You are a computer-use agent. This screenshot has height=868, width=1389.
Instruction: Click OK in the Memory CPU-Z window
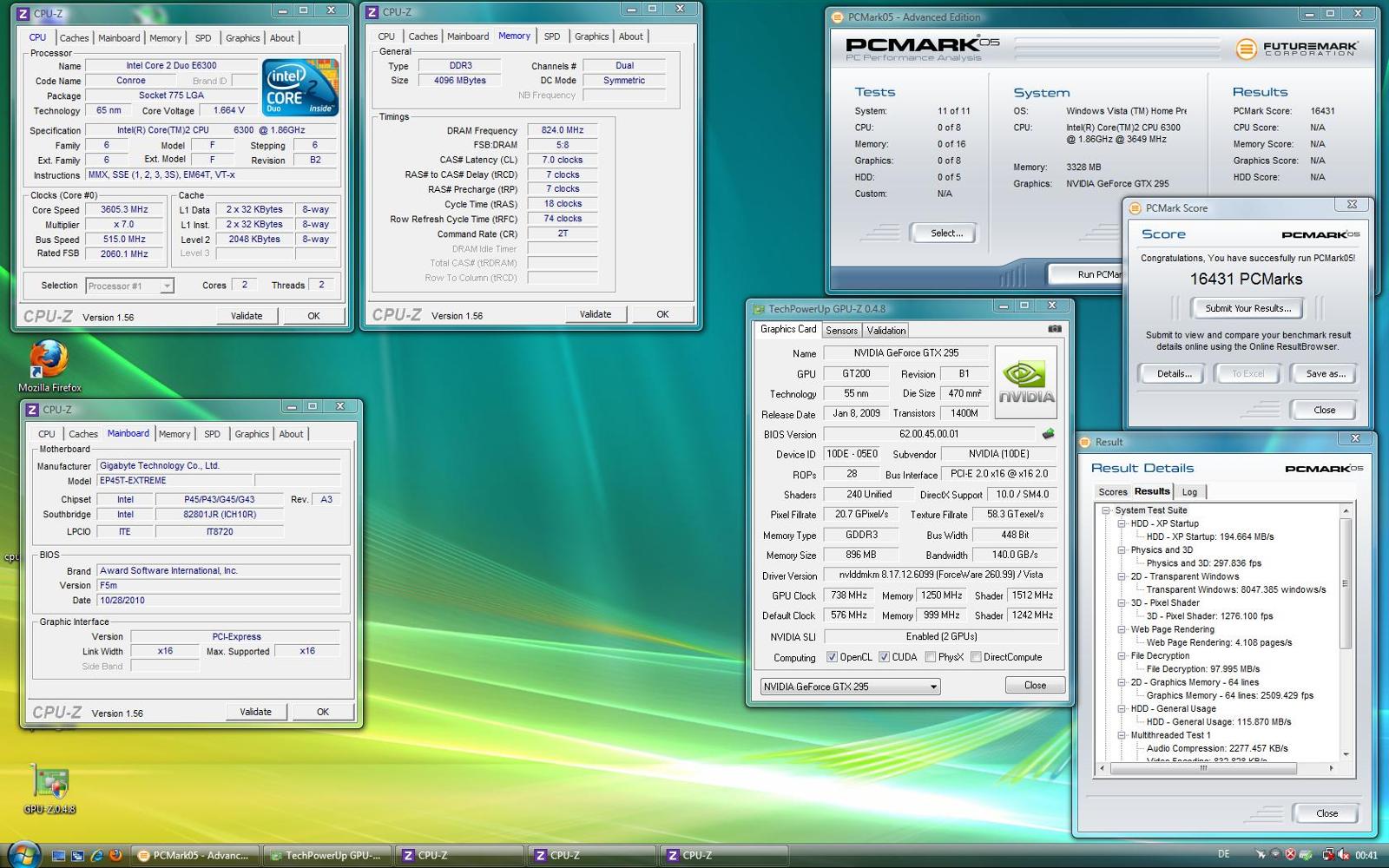coord(662,314)
